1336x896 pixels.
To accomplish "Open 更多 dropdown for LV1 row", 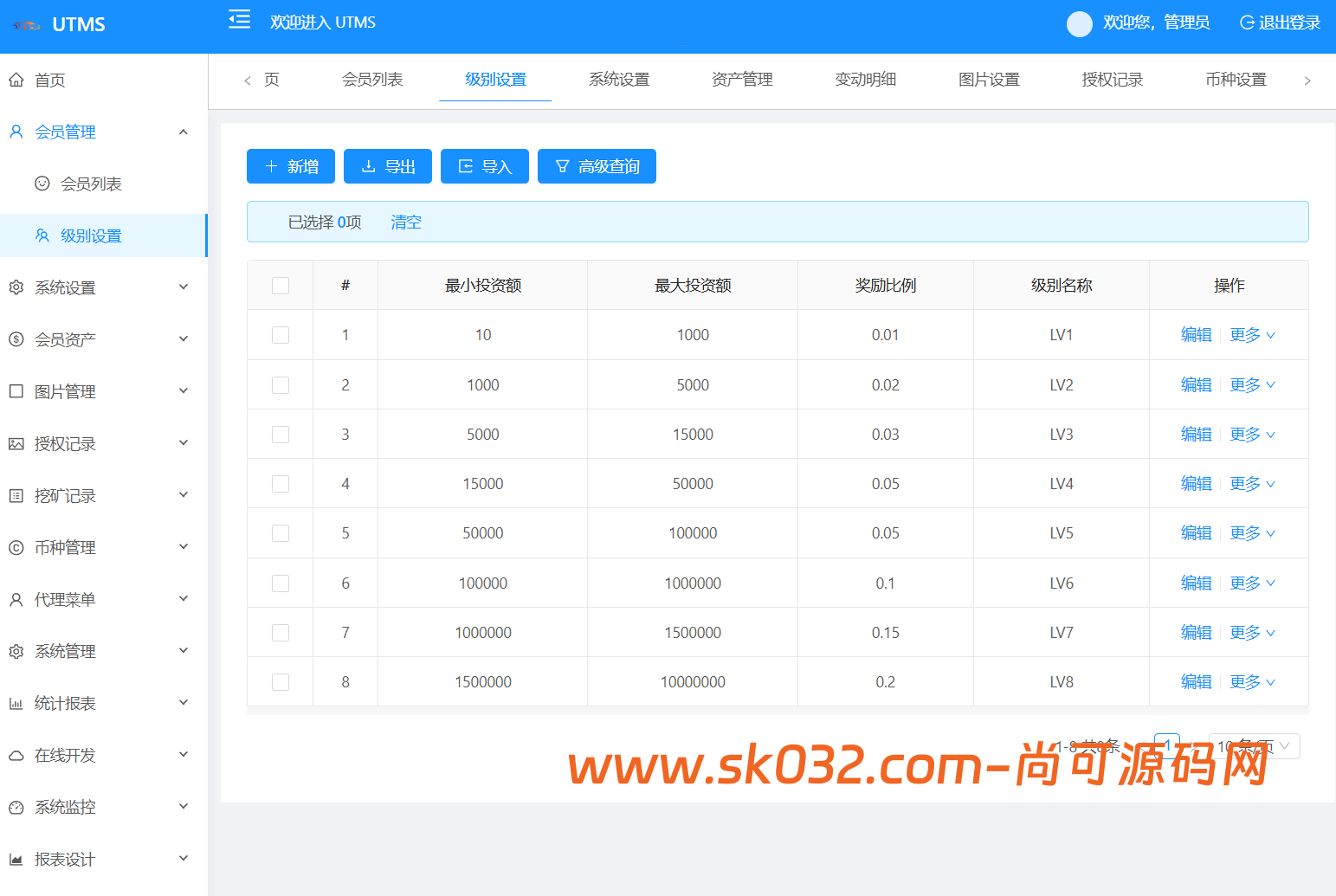I will [1252, 335].
